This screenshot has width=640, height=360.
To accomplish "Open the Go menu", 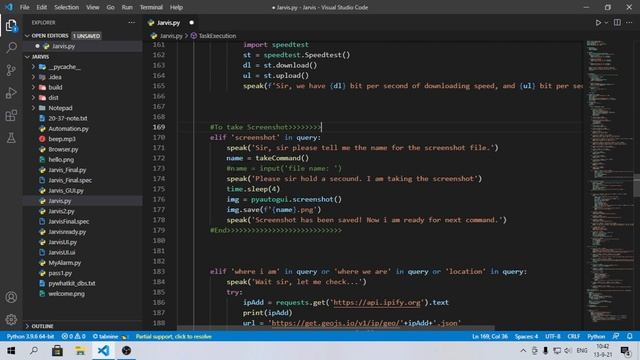I will [x=110, y=7].
